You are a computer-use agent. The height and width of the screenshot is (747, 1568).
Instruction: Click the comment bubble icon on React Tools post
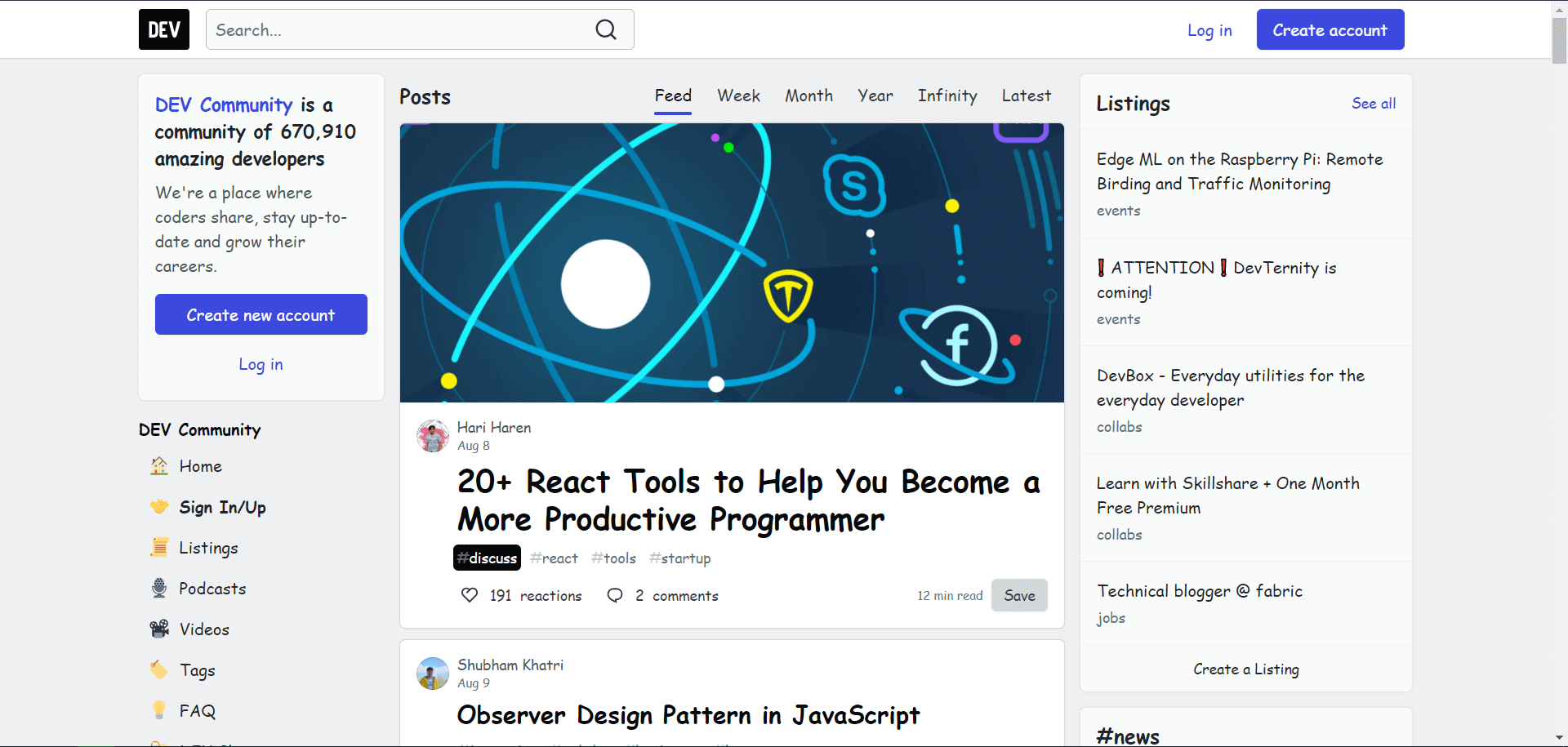pos(615,595)
